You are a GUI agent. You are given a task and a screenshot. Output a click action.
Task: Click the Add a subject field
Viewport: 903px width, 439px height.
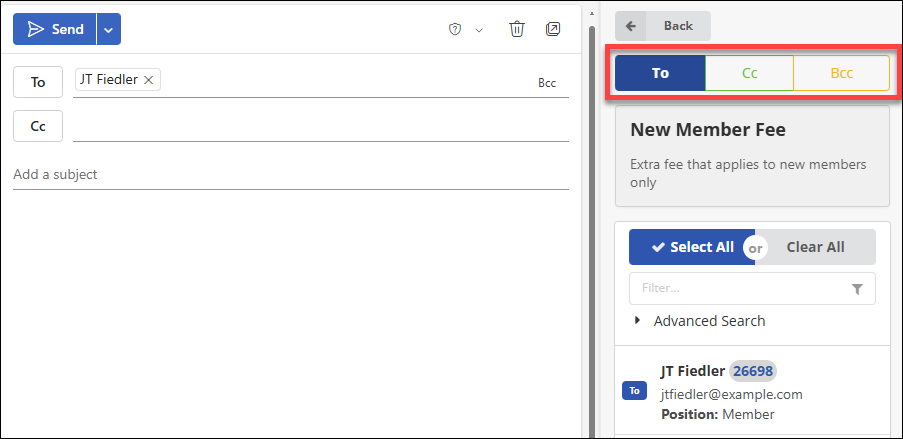coord(290,174)
